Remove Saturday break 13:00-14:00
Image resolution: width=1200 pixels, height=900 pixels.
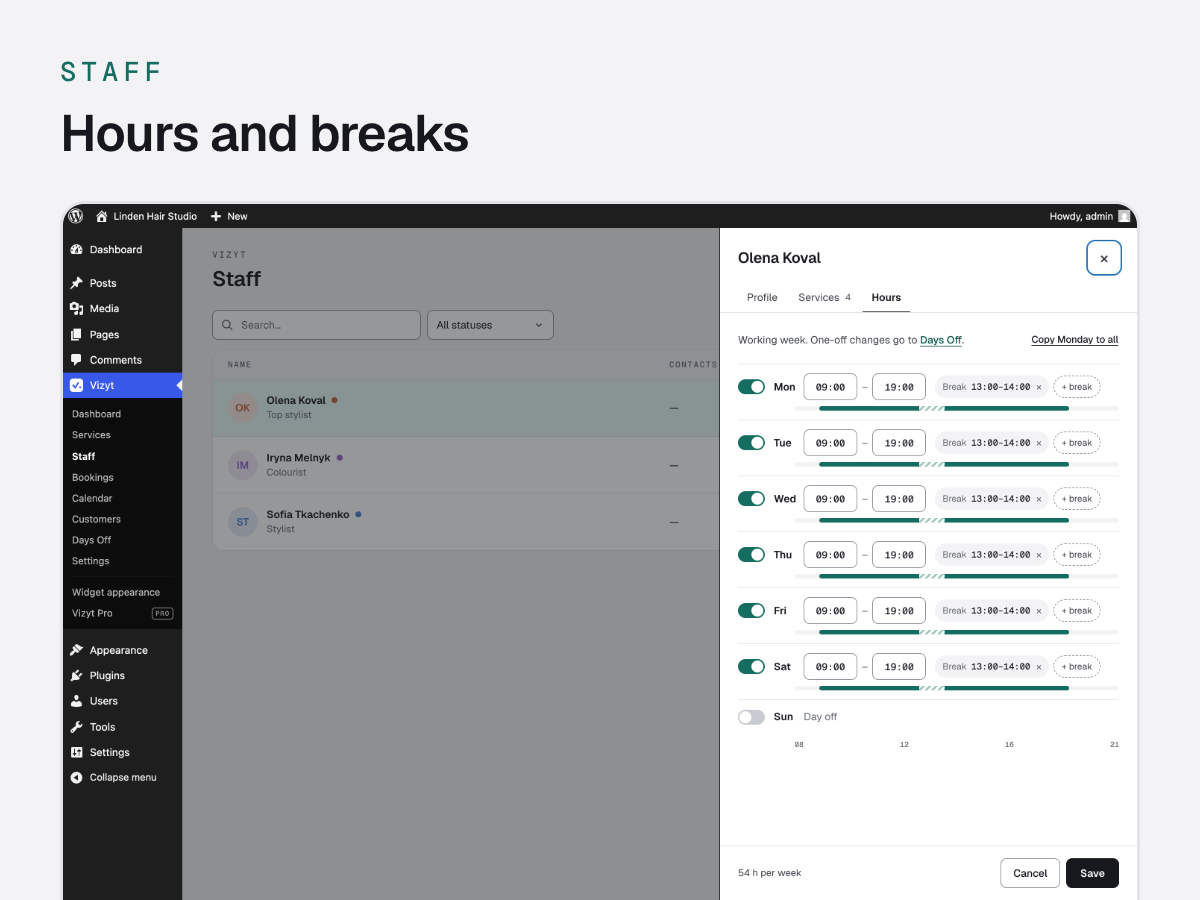click(1038, 667)
